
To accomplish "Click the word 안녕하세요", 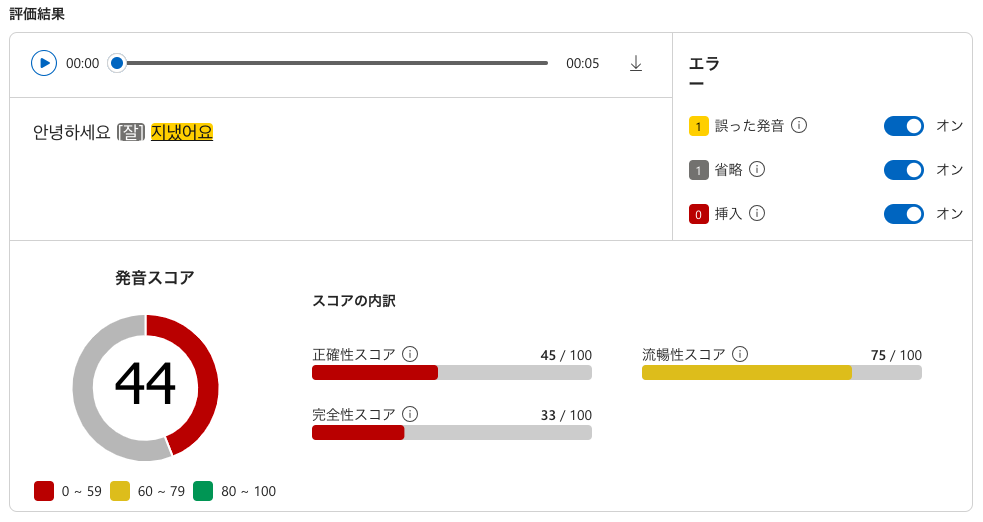I will pyautogui.click(x=71, y=132).
